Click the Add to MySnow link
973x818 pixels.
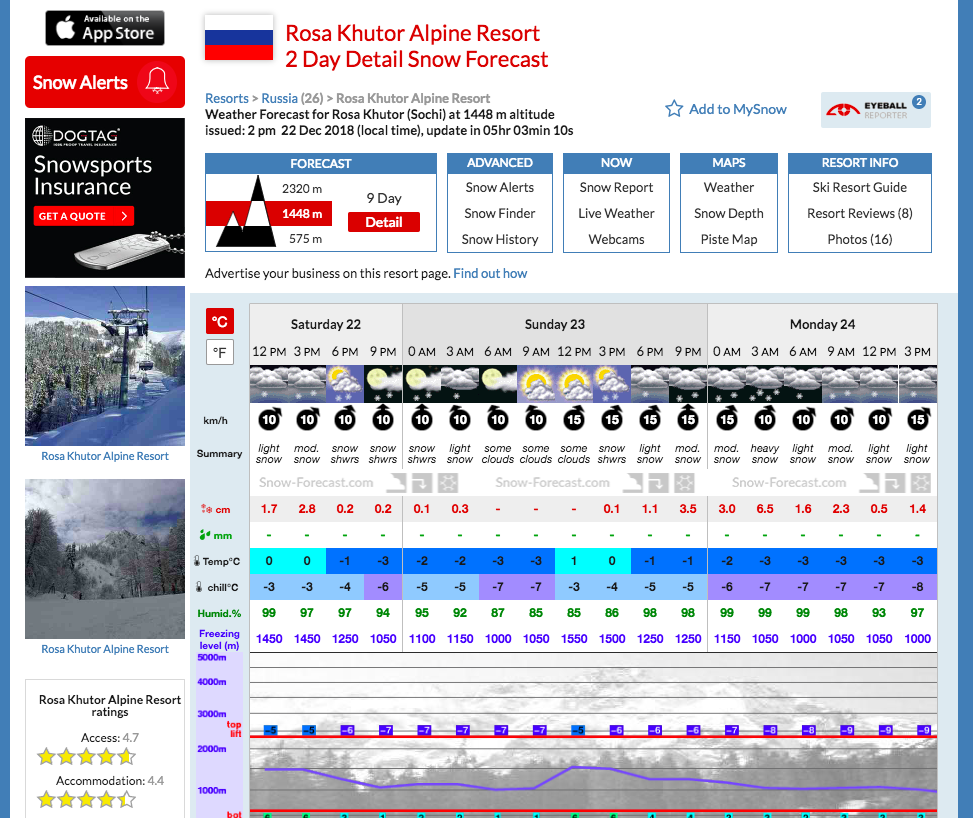(x=737, y=109)
